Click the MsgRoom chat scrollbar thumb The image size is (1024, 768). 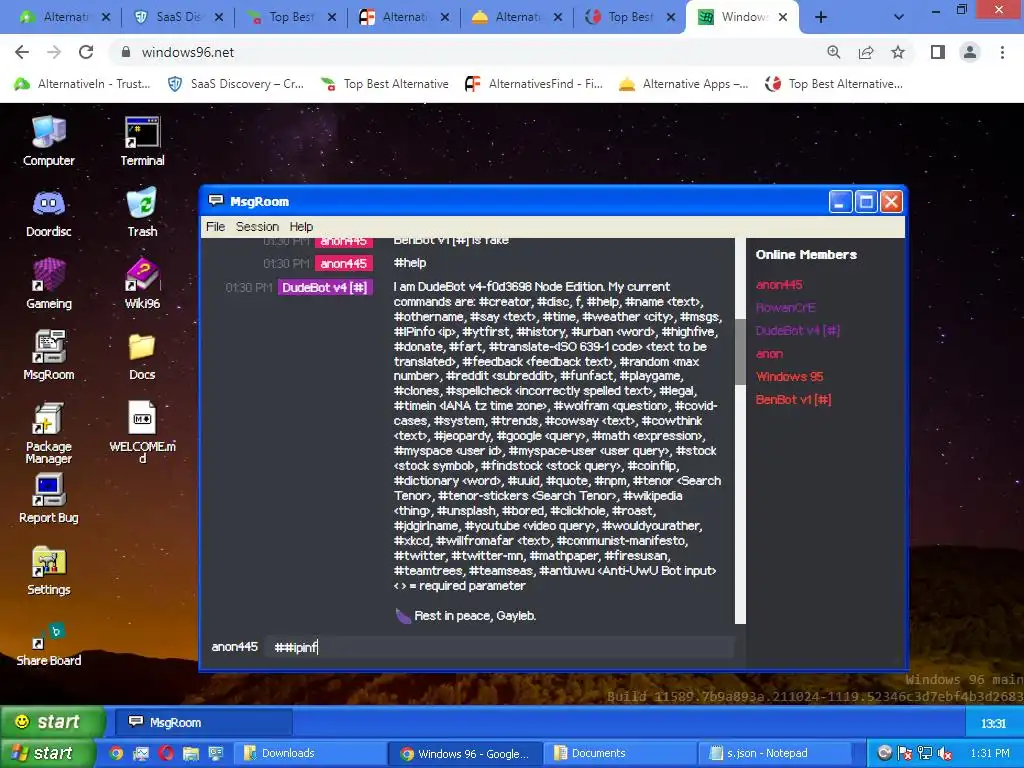point(740,351)
